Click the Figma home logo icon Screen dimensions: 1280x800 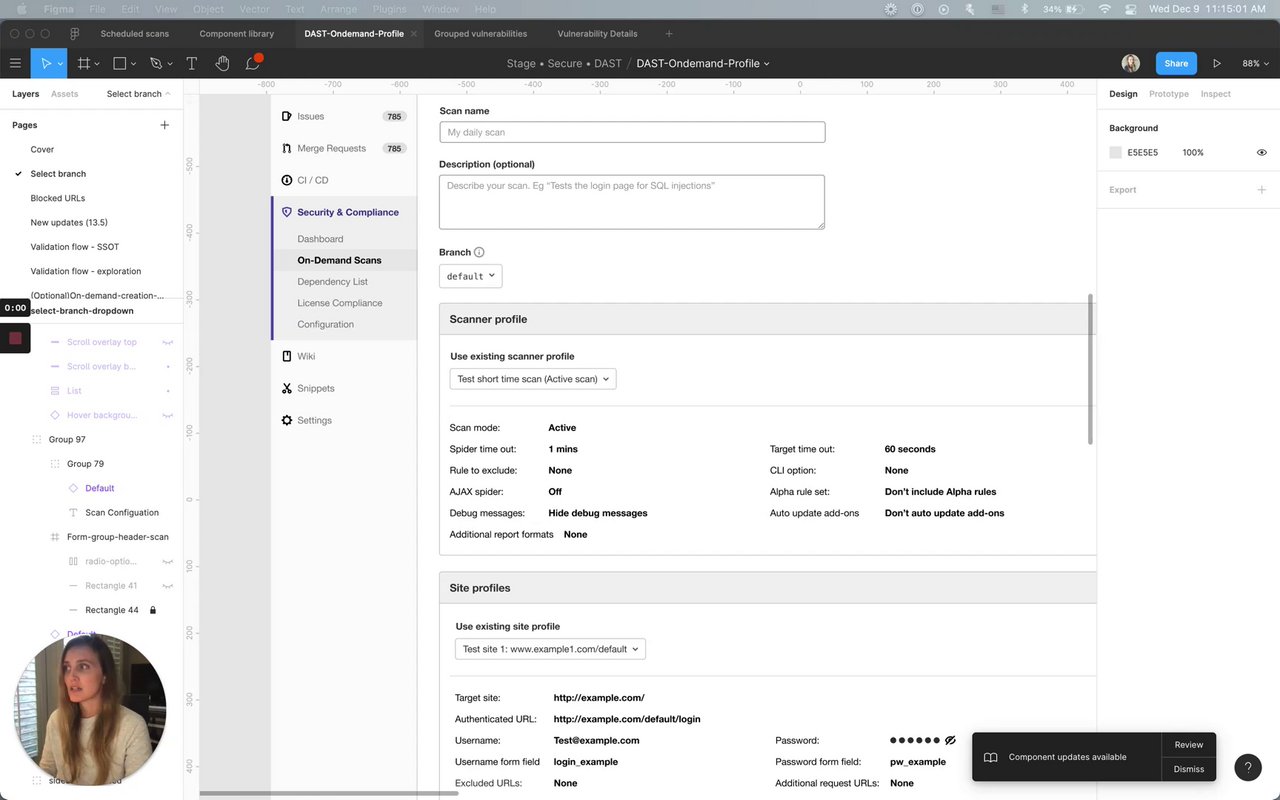pyautogui.click(x=75, y=33)
